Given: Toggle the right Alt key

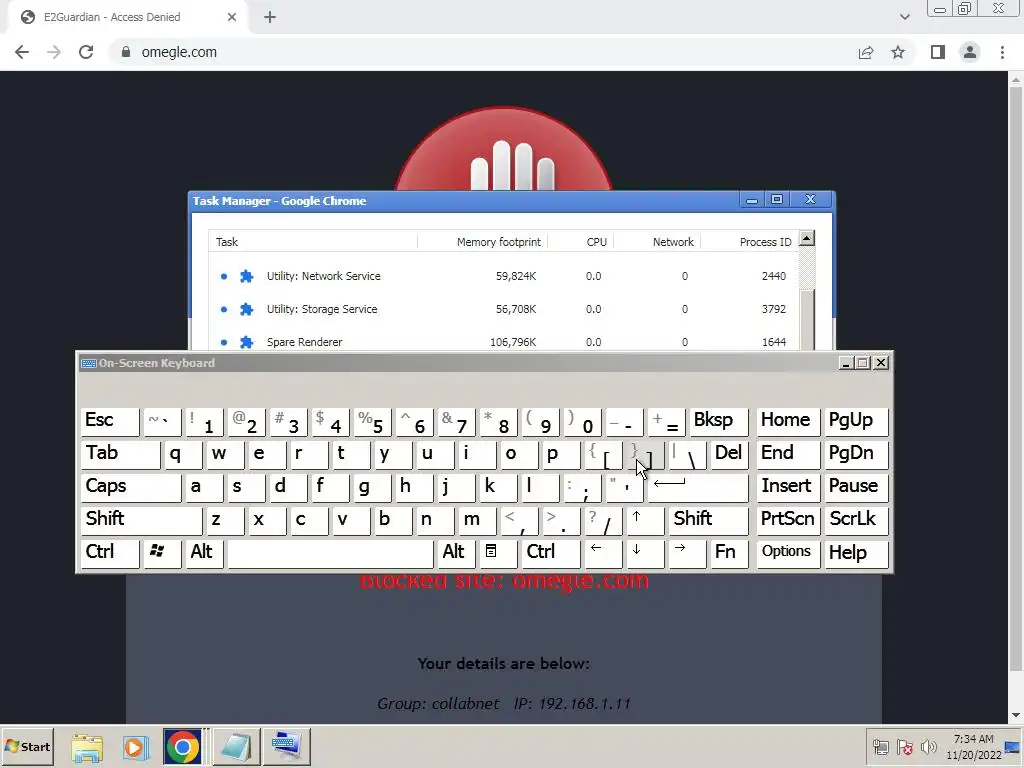Looking at the screenshot, I should click(455, 553).
